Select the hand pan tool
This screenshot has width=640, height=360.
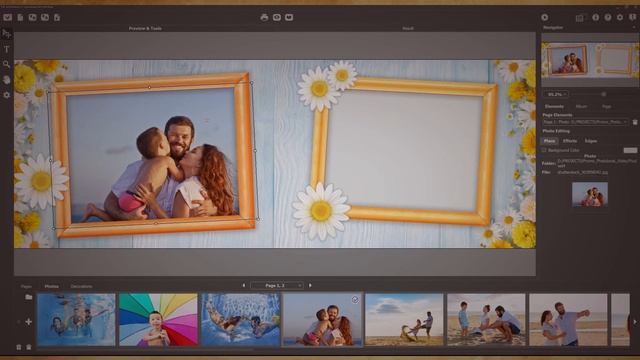click(7, 79)
